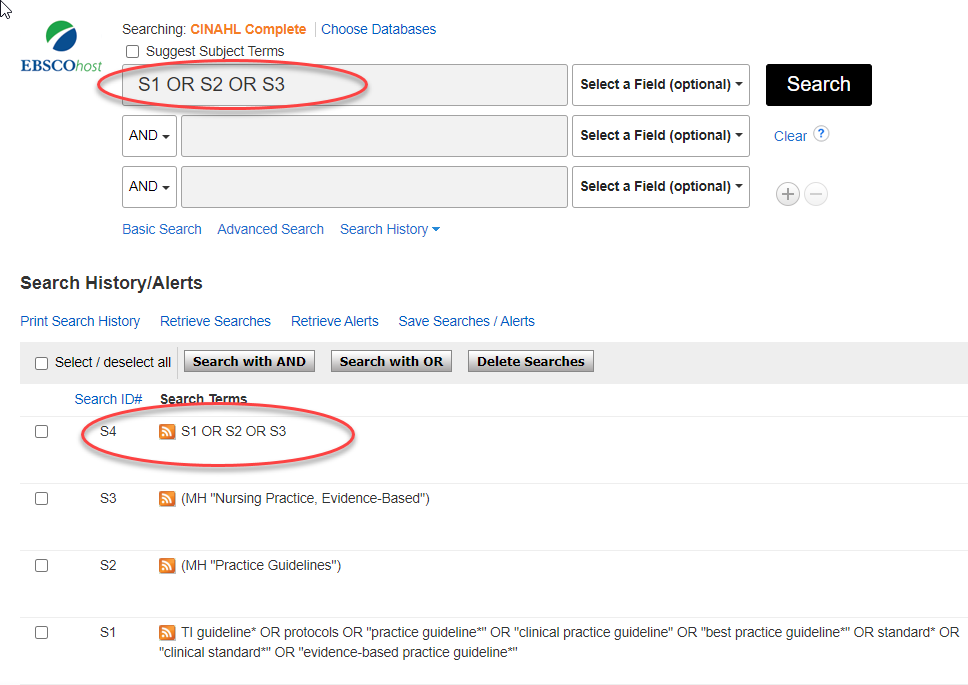Image resolution: width=968 pixels, height=685 pixels.
Task: Open the help question mark next to Clear
Action: 821,134
